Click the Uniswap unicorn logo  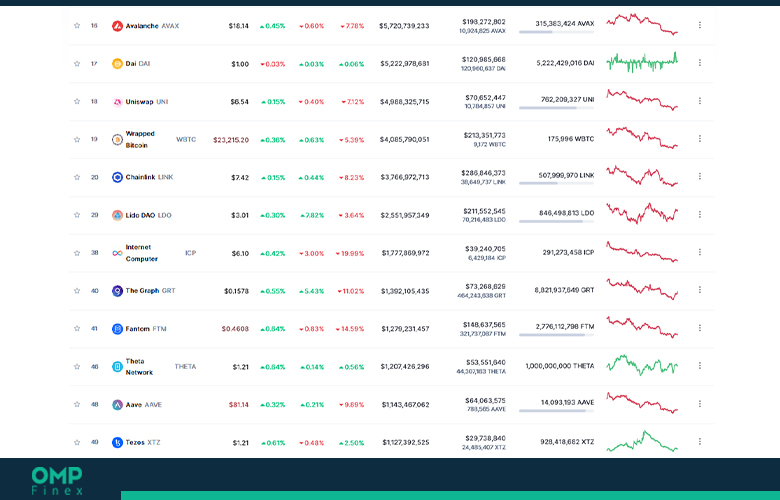(x=117, y=102)
